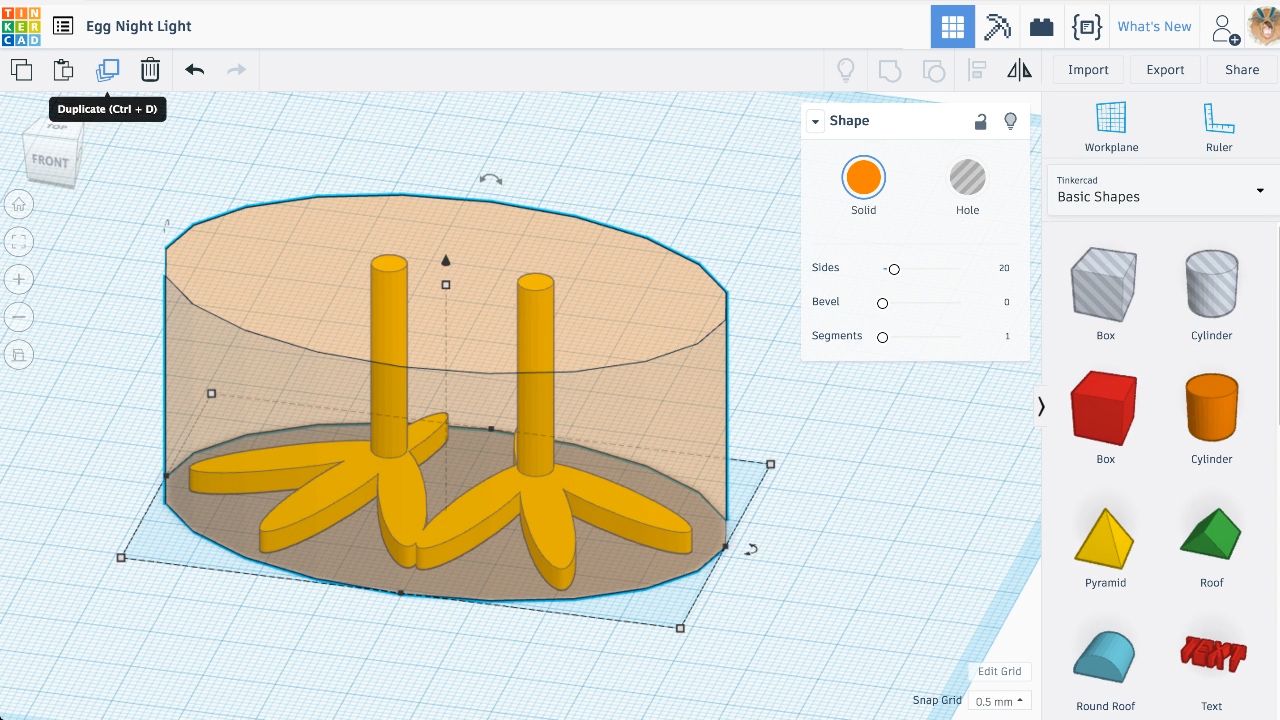Set shape to Hole
The image size is (1280, 720).
coord(967,178)
